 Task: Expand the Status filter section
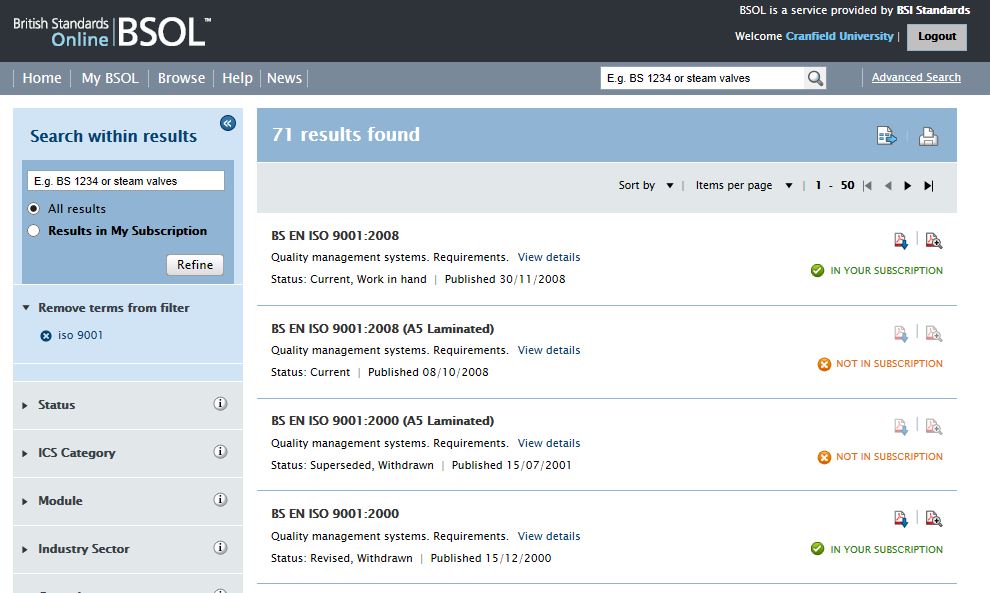[x=57, y=405]
